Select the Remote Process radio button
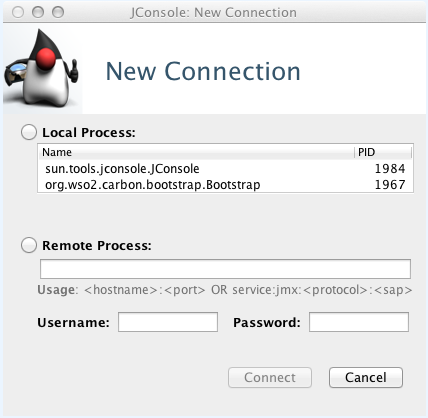The height and width of the screenshot is (418, 428). coord(29,245)
